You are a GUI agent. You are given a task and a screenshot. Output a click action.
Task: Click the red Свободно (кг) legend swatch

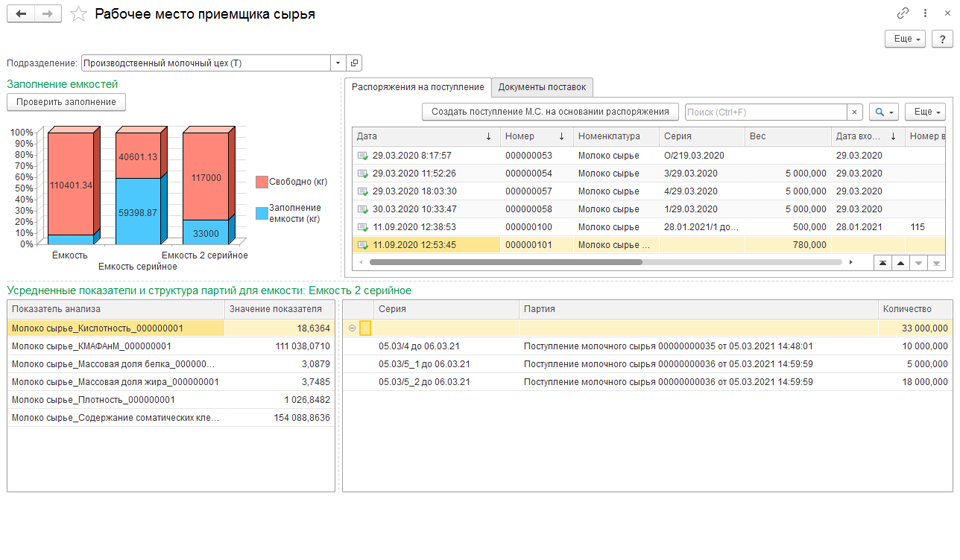click(x=261, y=182)
